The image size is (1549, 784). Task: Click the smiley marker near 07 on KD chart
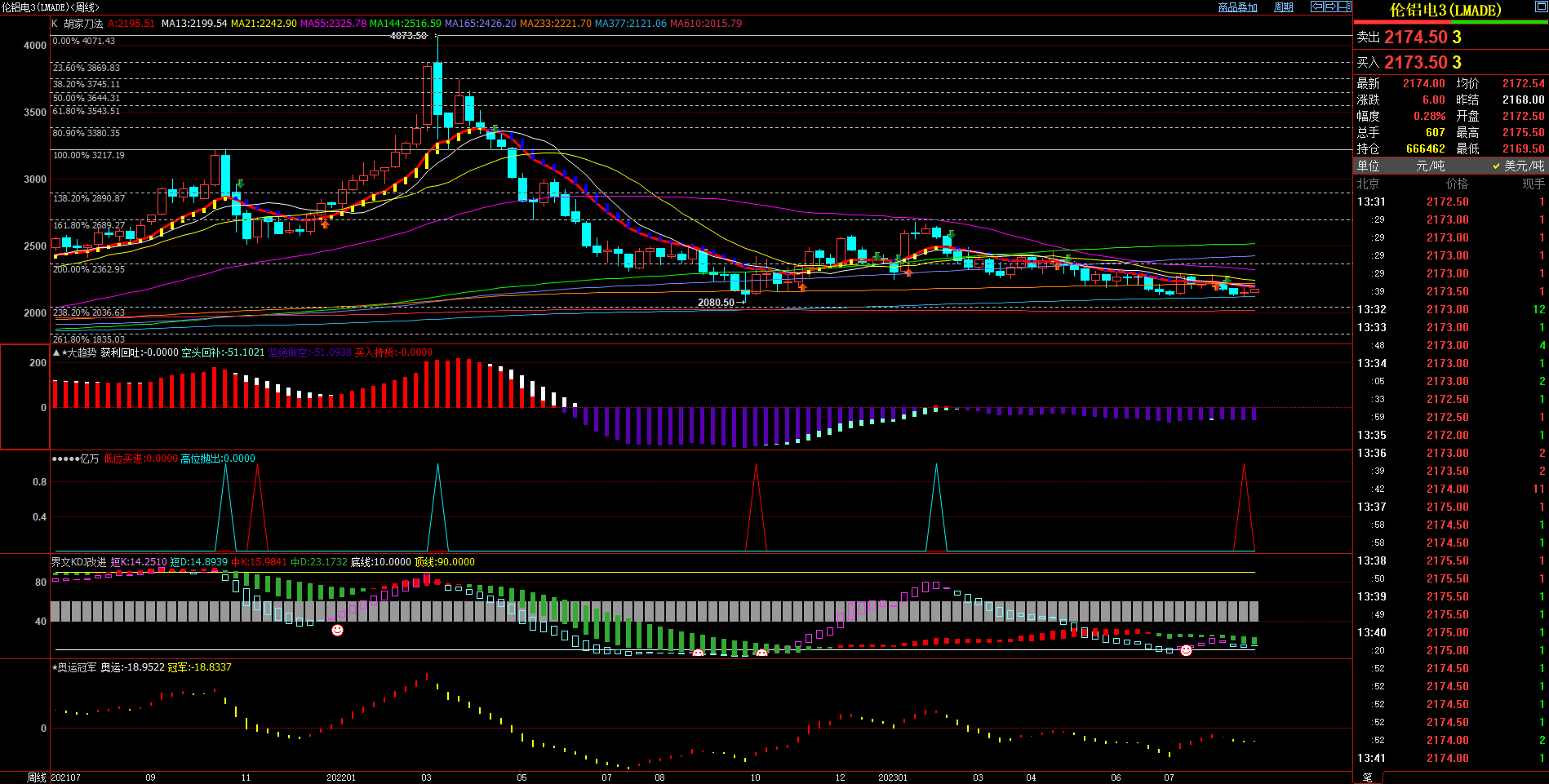tap(1186, 650)
